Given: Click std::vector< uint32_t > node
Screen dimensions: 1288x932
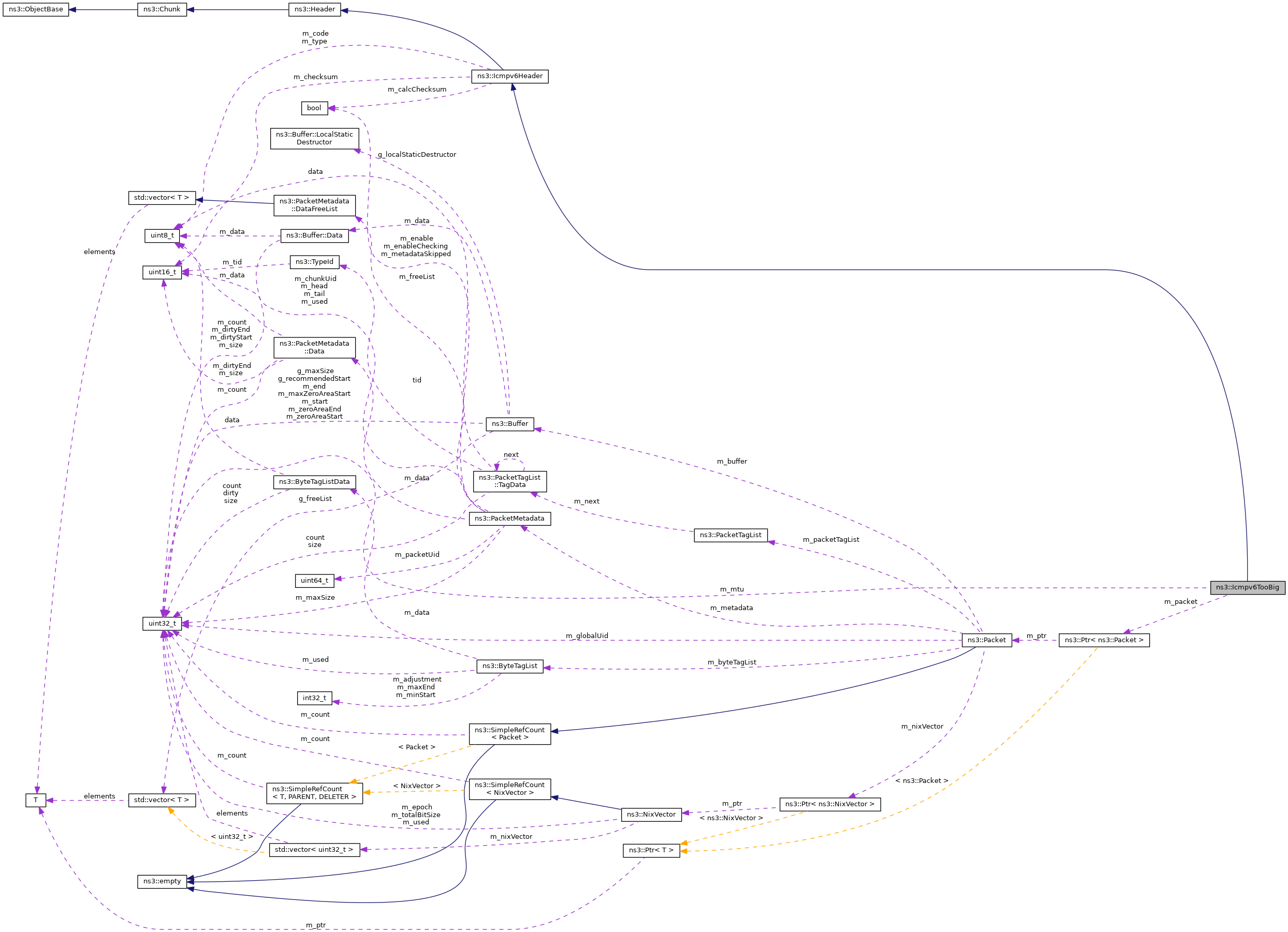Looking at the screenshot, I should click(315, 850).
